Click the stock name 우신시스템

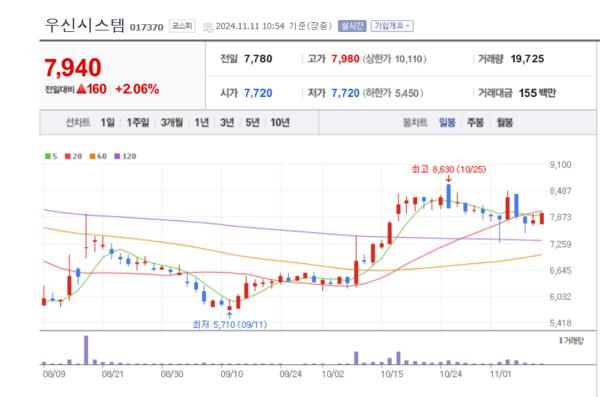[85, 25]
